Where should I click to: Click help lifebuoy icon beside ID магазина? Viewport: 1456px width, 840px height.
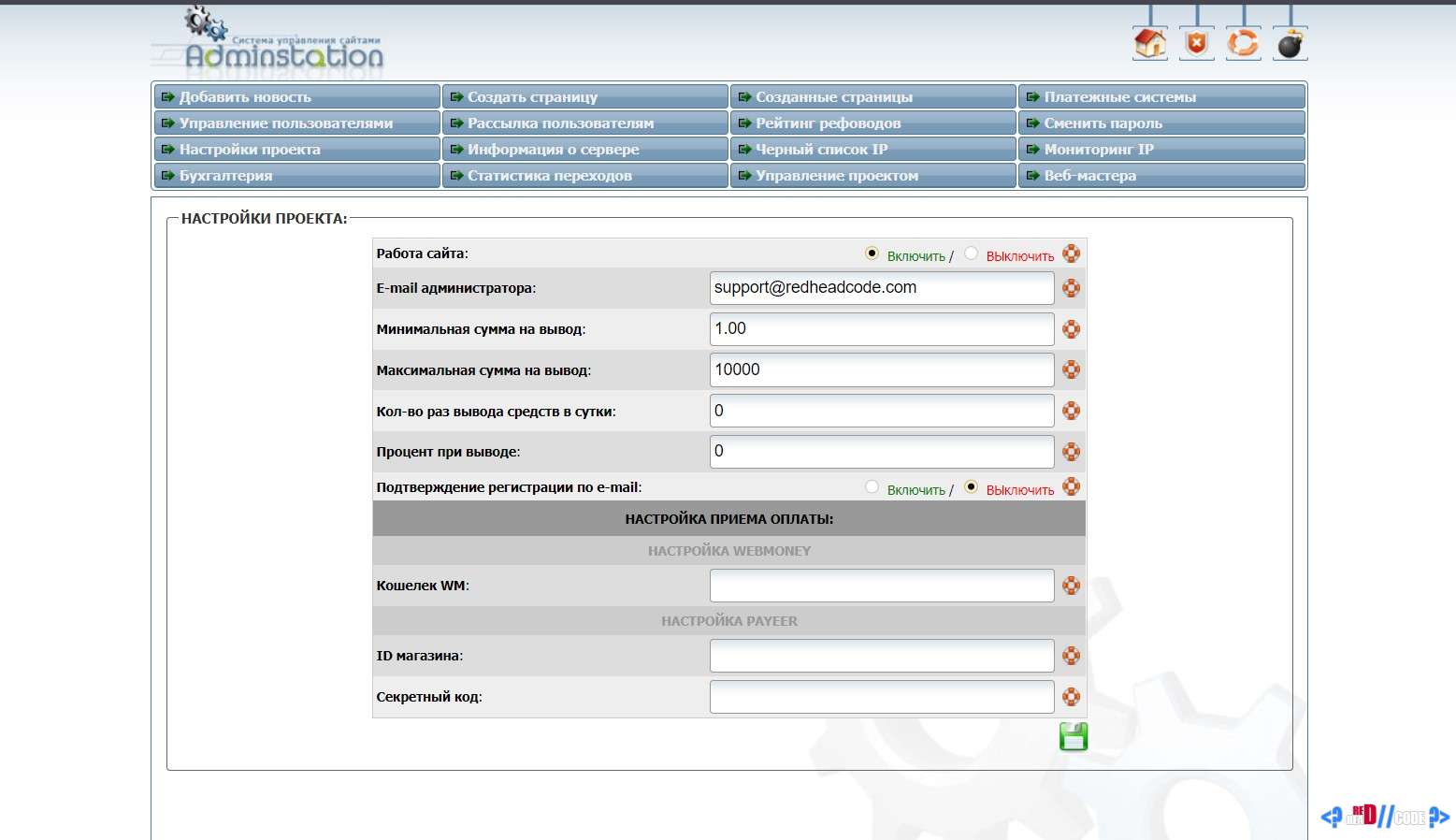(1072, 656)
